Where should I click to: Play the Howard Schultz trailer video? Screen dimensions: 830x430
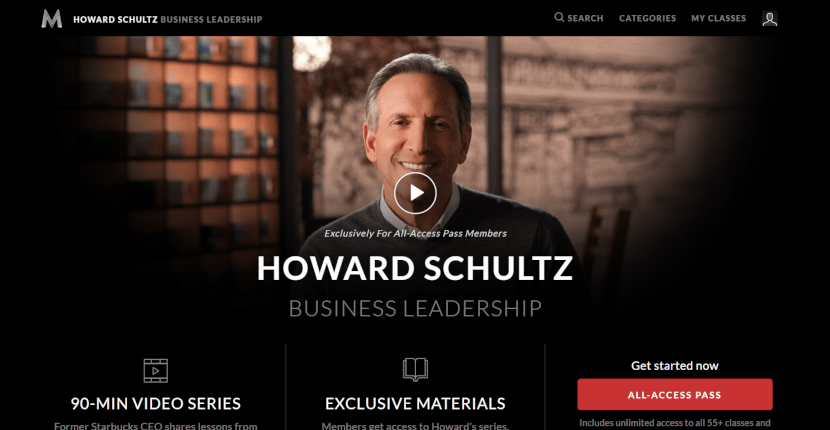[415, 193]
